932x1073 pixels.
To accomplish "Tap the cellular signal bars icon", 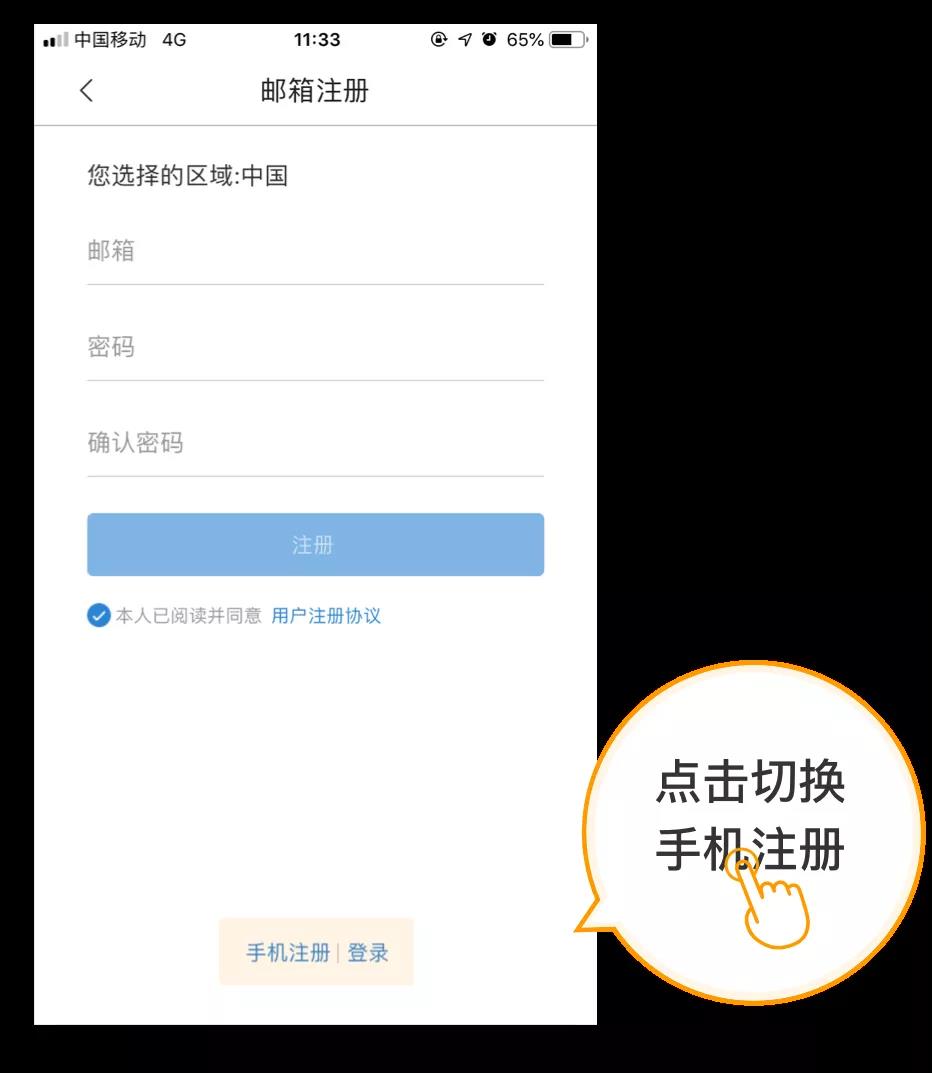I will [x=55, y=40].
